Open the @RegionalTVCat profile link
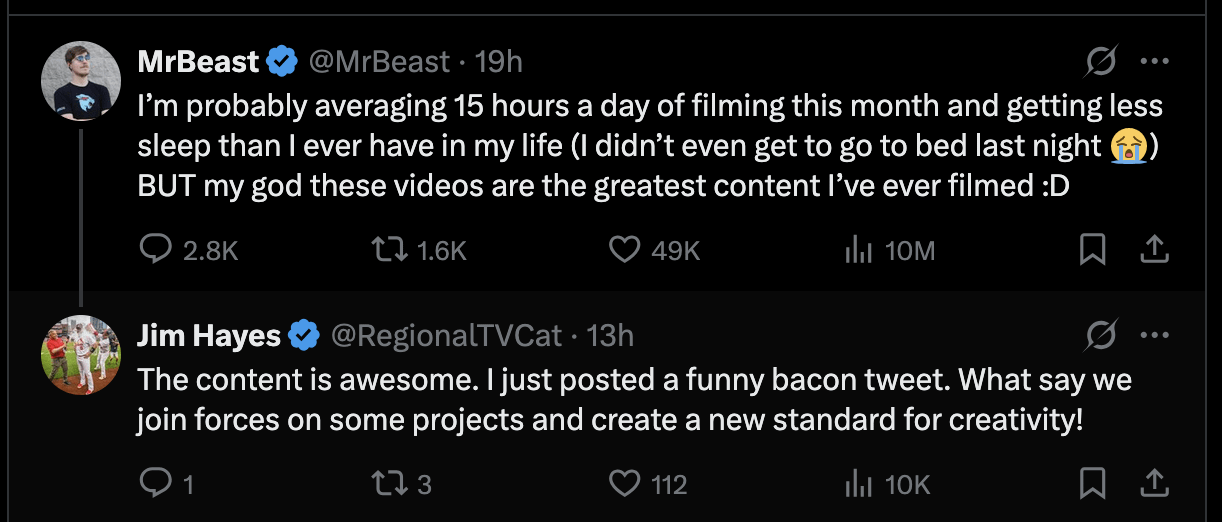1222x522 pixels. (446, 335)
